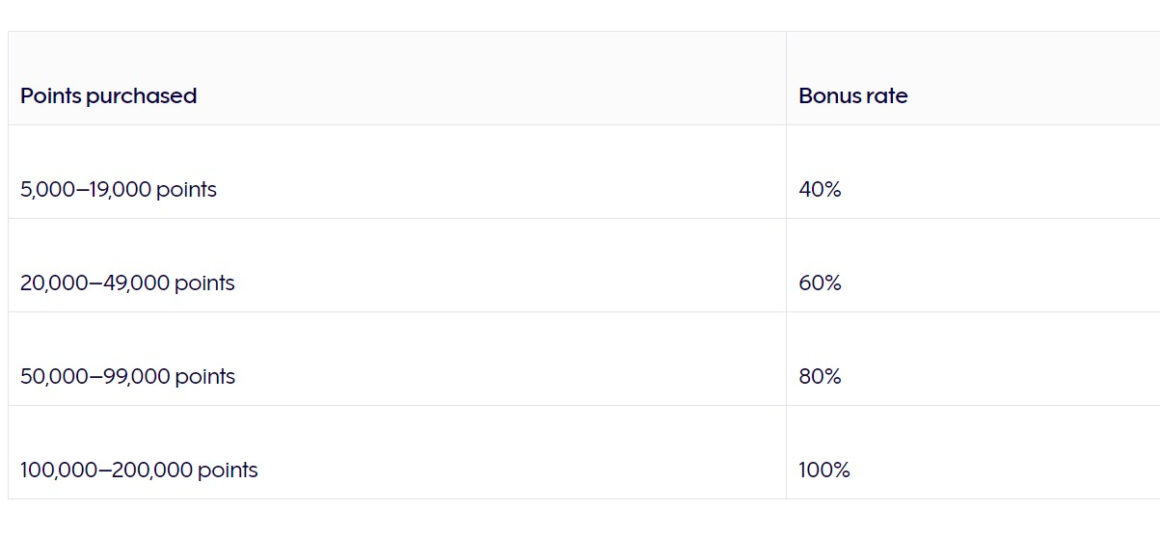1160x538 pixels.
Task: Select the 80% bonus rate cell
Action: (x=973, y=359)
